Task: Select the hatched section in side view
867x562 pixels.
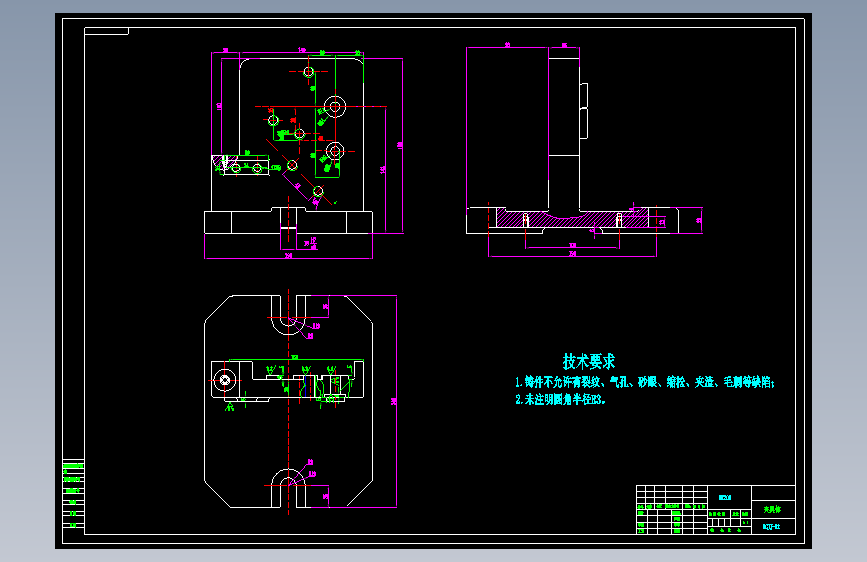Action: (x=572, y=218)
